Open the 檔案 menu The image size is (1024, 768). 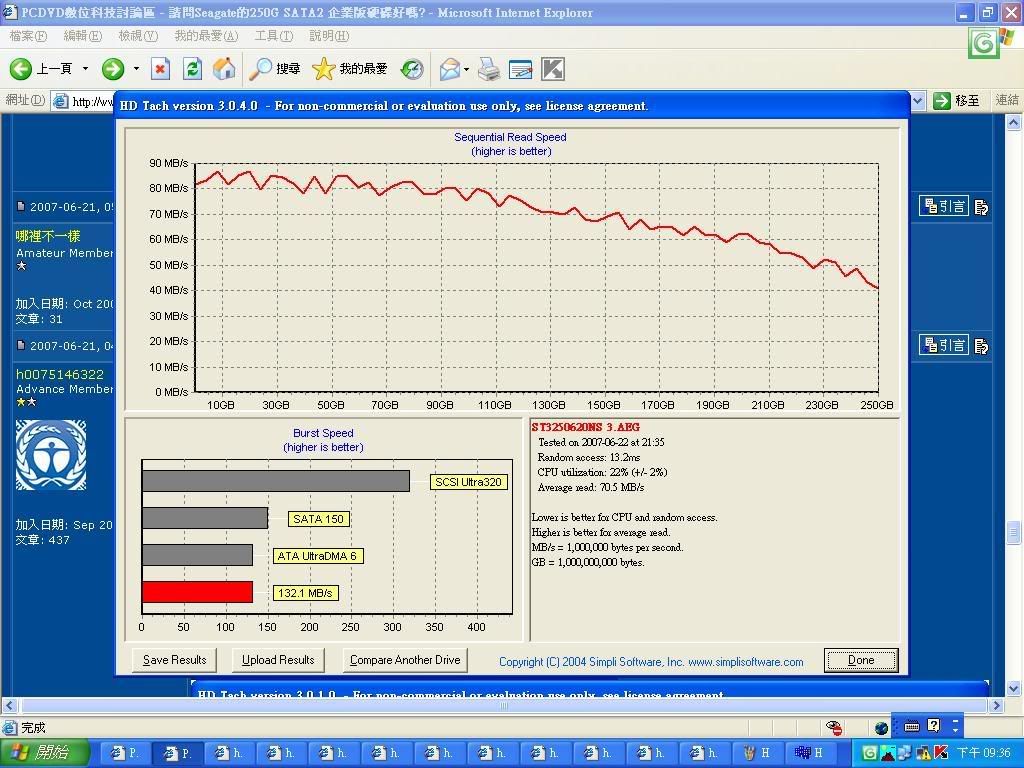28,36
